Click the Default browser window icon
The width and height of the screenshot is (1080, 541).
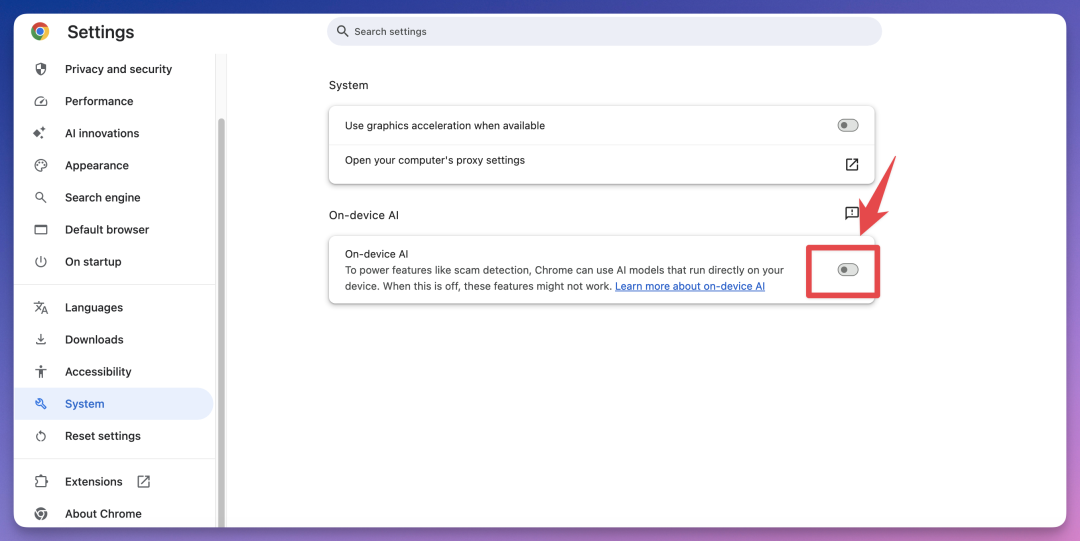[41, 229]
